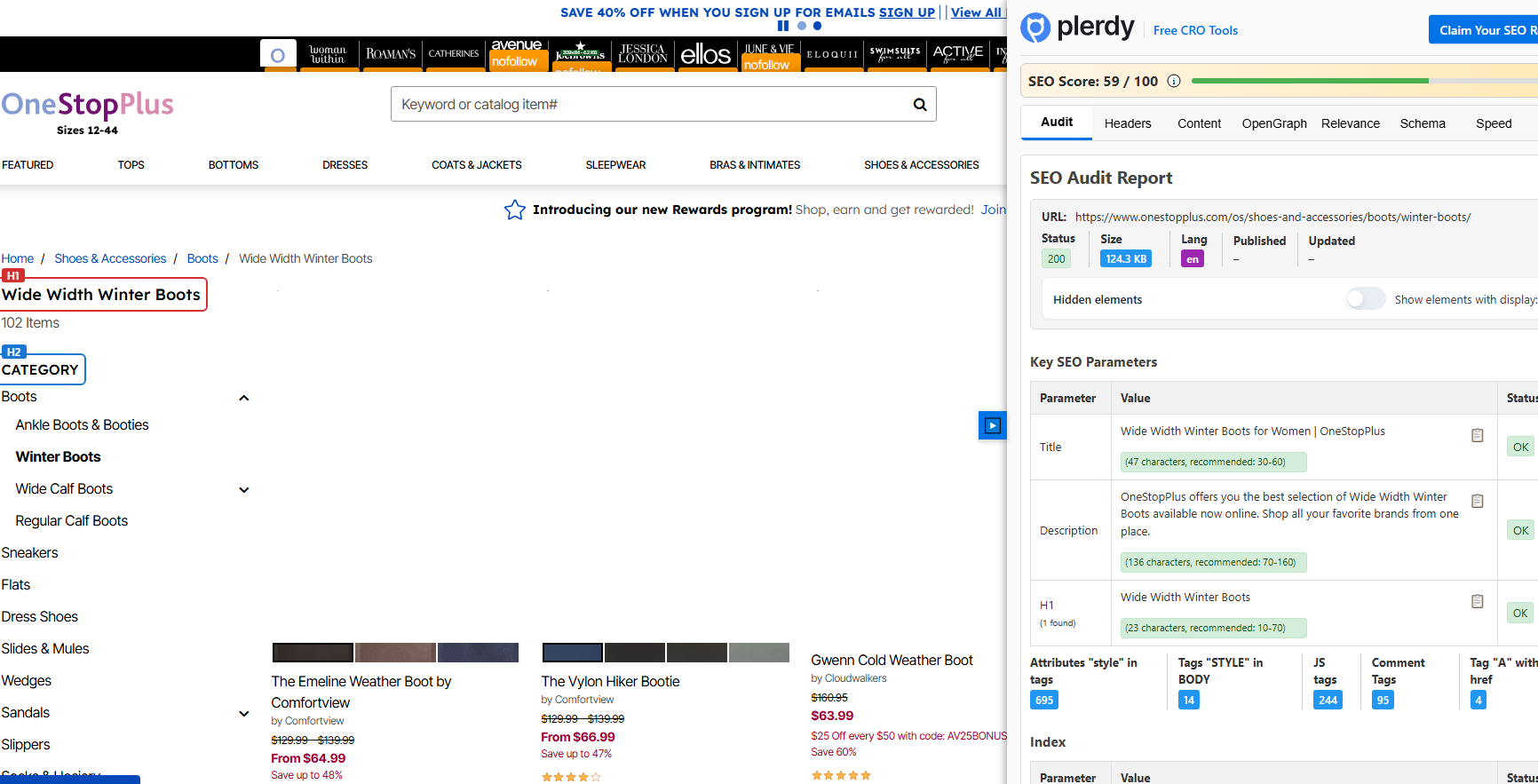Click the Plerdy logo
Viewport: 1538px width, 784px height.
pyautogui.click(x=1077, y=28)
